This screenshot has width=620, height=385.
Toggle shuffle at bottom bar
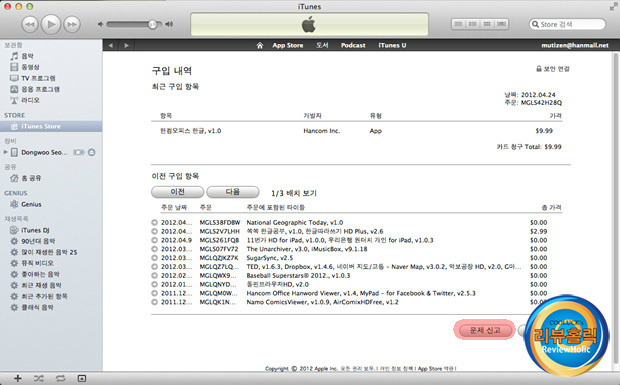click(39, 378)
